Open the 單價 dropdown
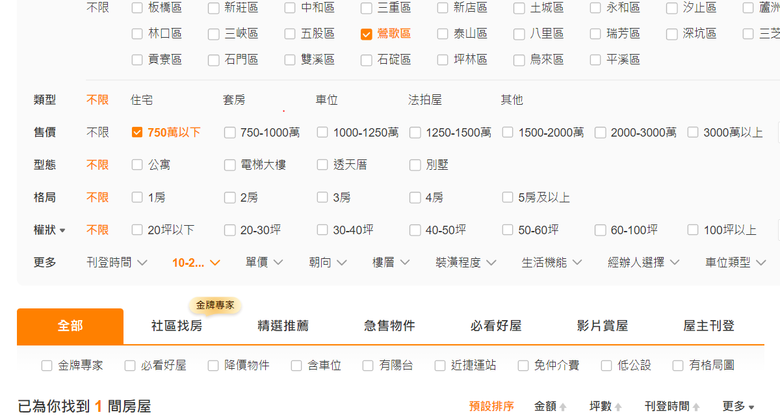Screen dimensions: 780x419 (264, 263)
